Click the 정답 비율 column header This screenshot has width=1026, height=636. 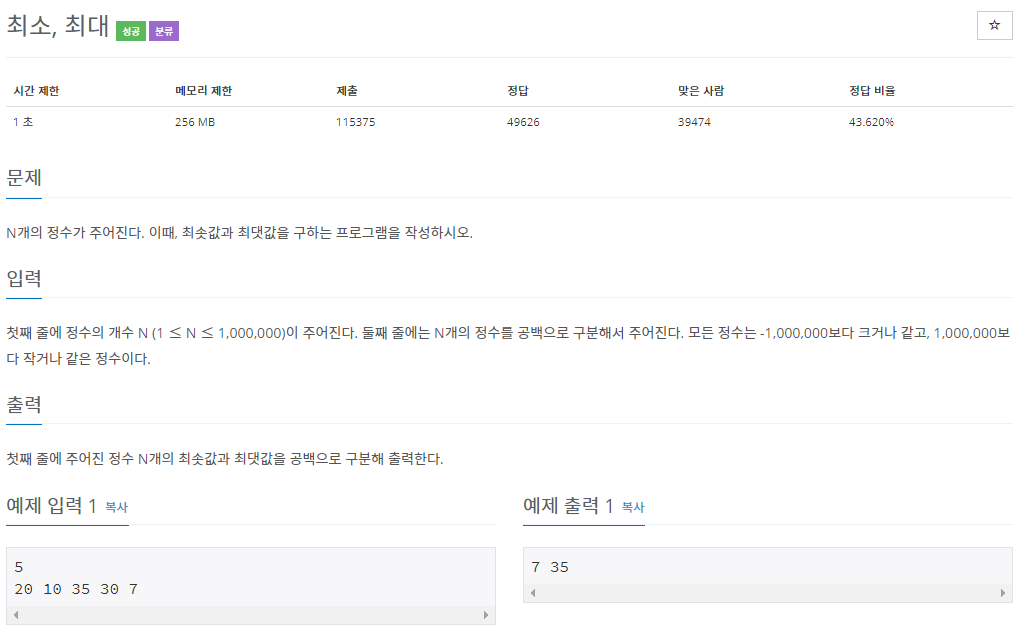point(872,91)
